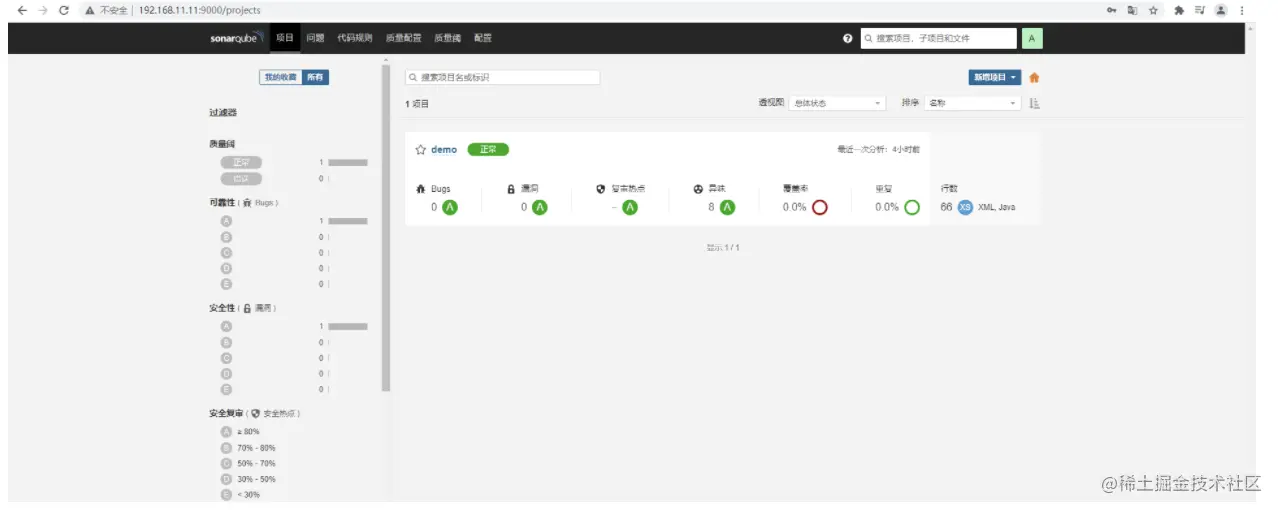Image resolution: width=1278 pixels, height=510 pixels.
Task: Click the security hotspots rating A badge
Action: click(x=630, y=207)
